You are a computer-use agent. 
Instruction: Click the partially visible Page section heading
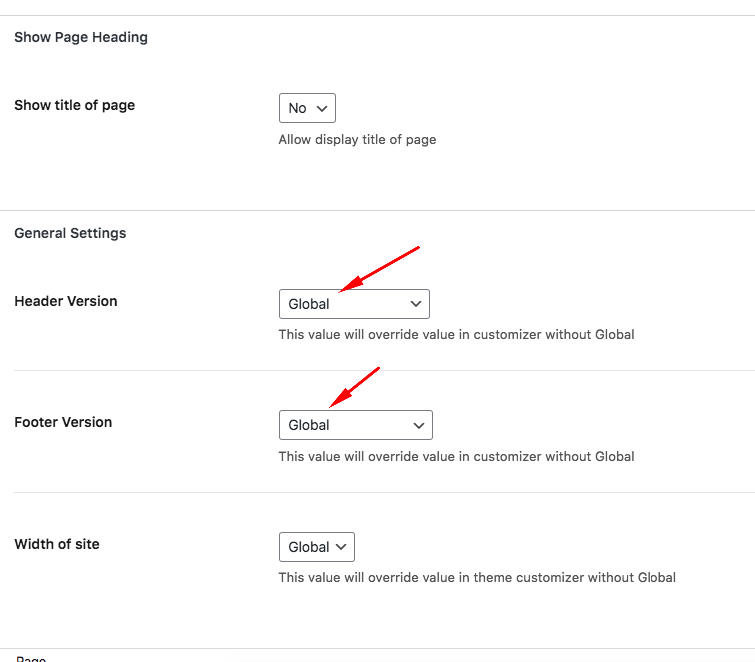pyautogui.click(x=31, y=659)
